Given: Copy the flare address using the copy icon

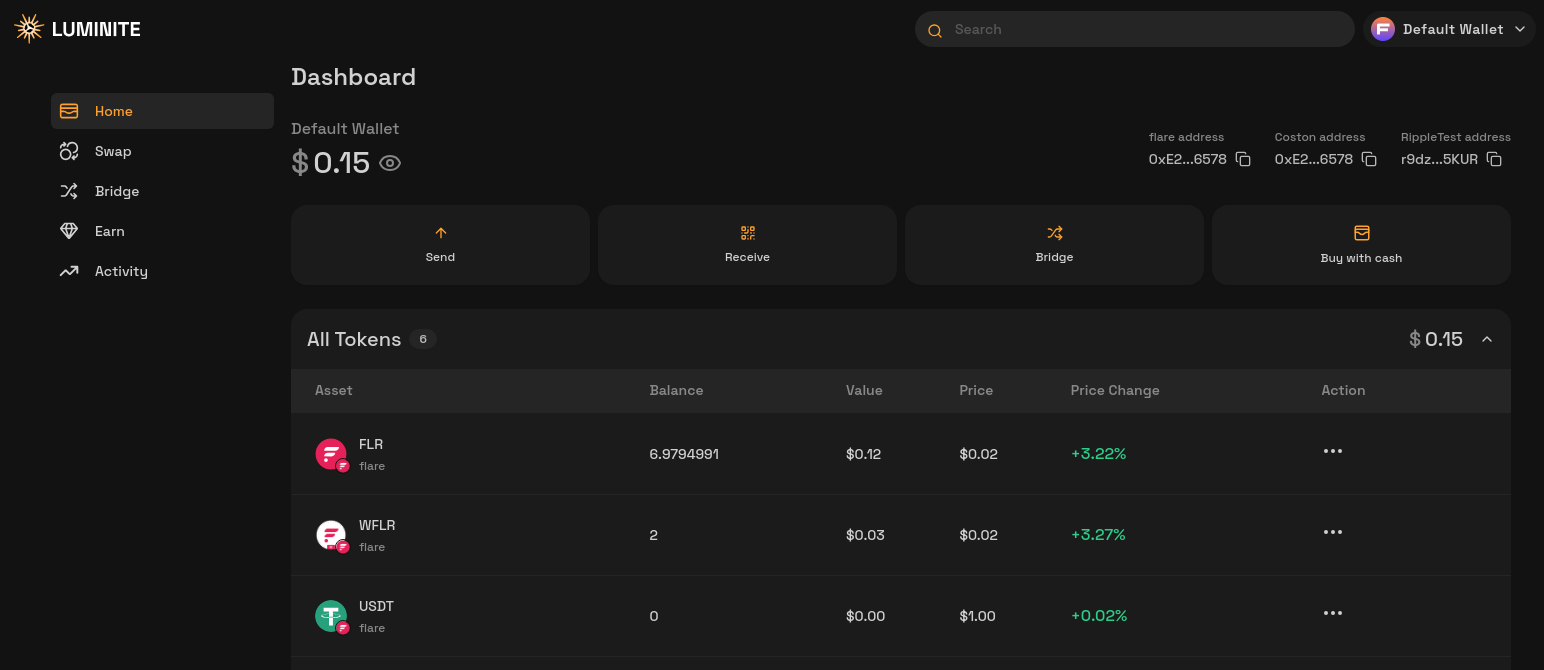Looking at the screenshot, I should click(1243, 158).
